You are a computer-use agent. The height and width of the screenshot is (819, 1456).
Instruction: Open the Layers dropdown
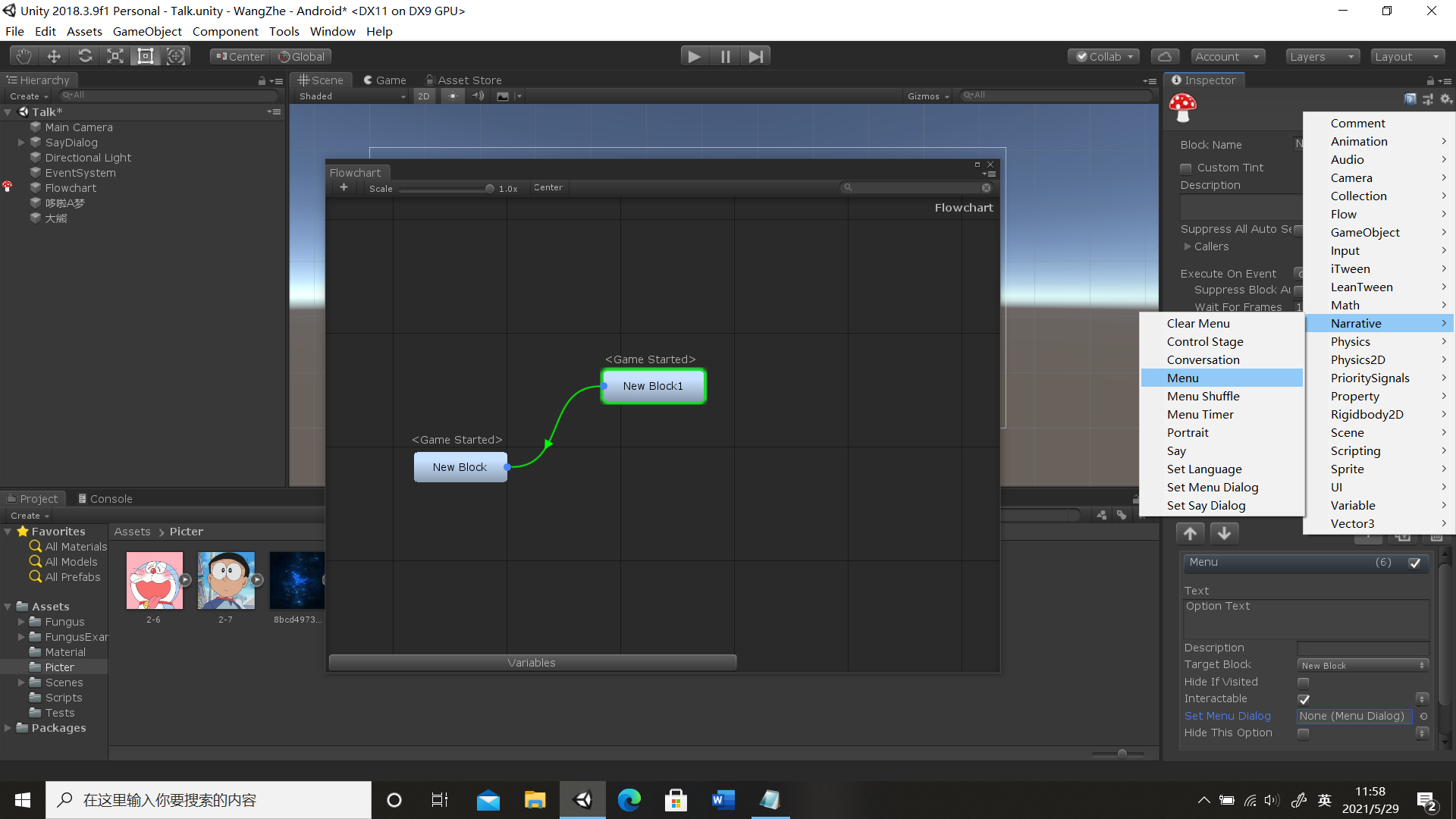coord(1322,57)
